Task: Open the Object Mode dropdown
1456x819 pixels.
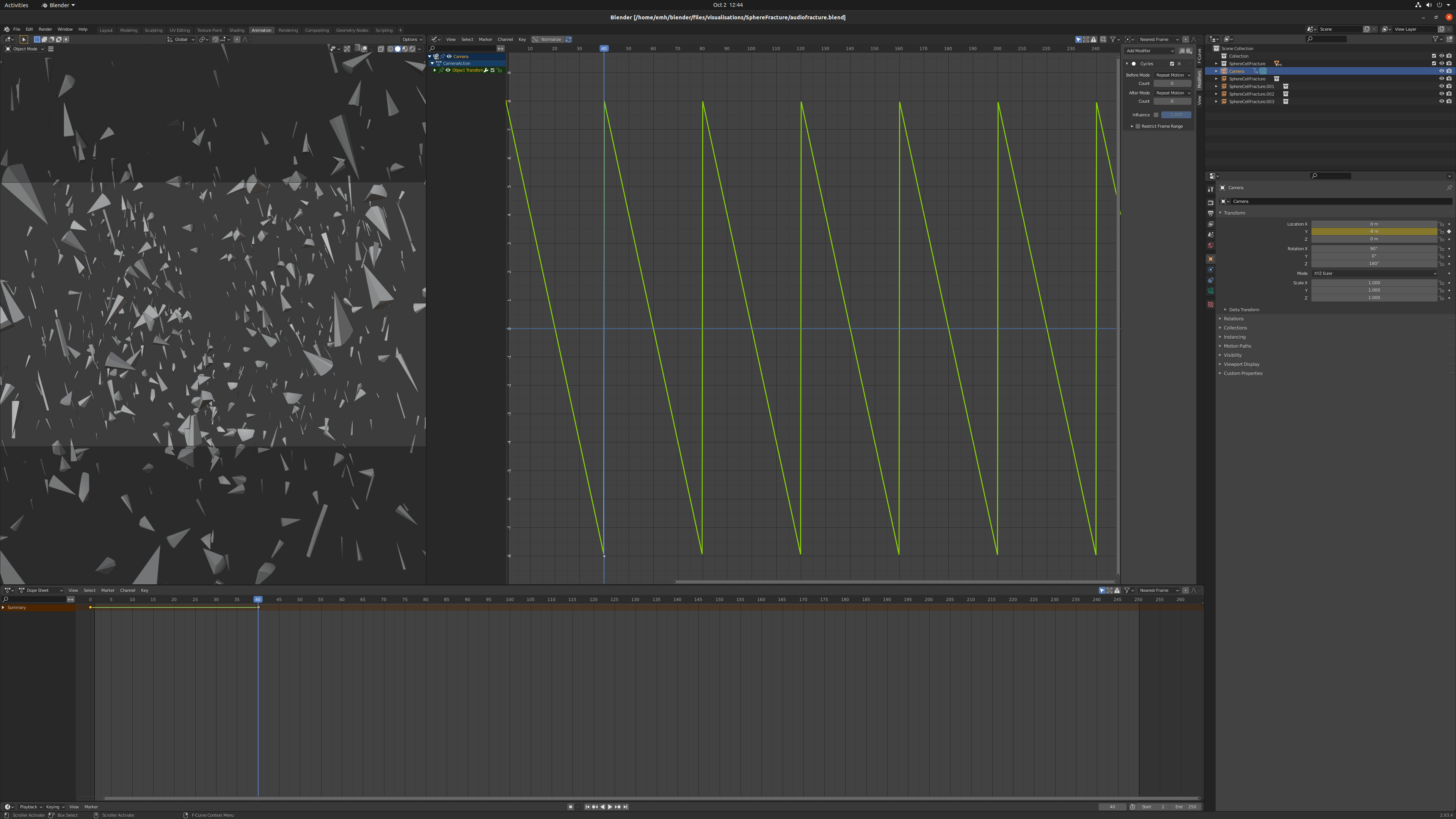Action: pyautogui.click(x=24, y=49)
